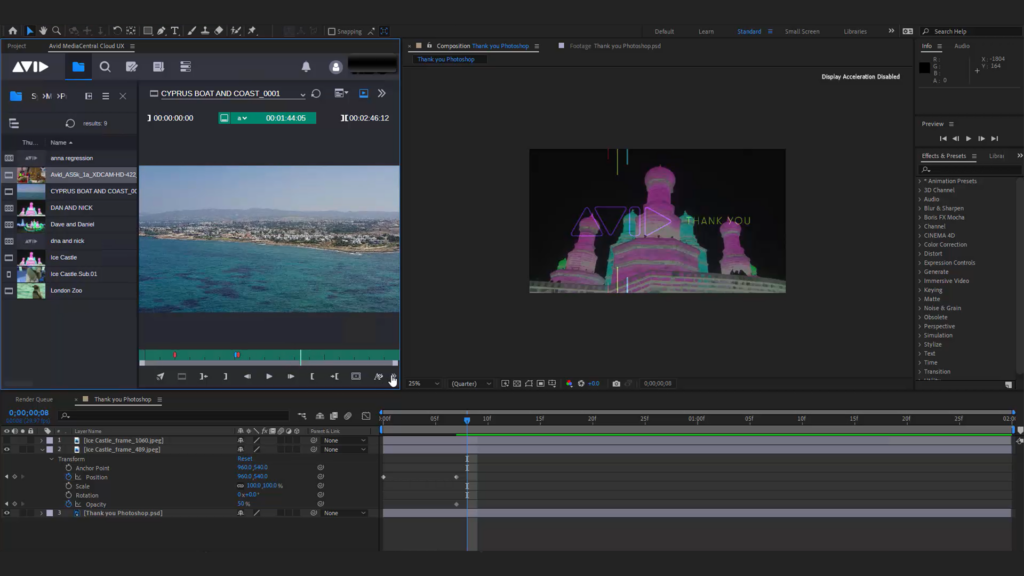The height and width of the screenshot is (576, 1024).
Task: Expand the Blur & Sharpen category
Action: coord(920,208)
